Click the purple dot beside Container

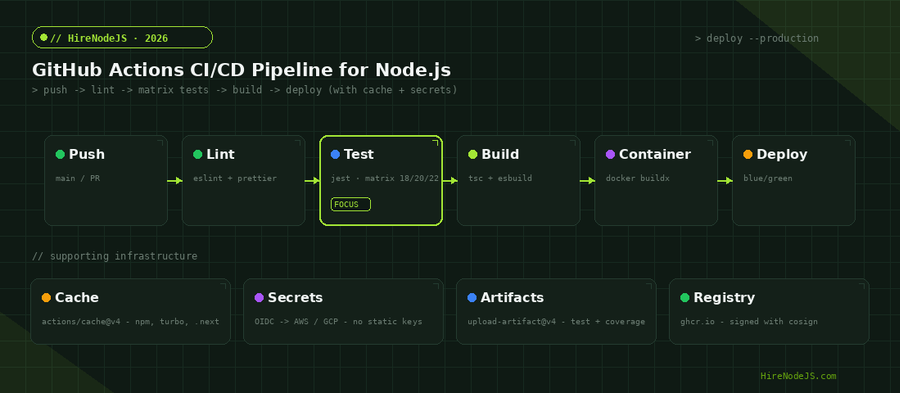point(610,154)
